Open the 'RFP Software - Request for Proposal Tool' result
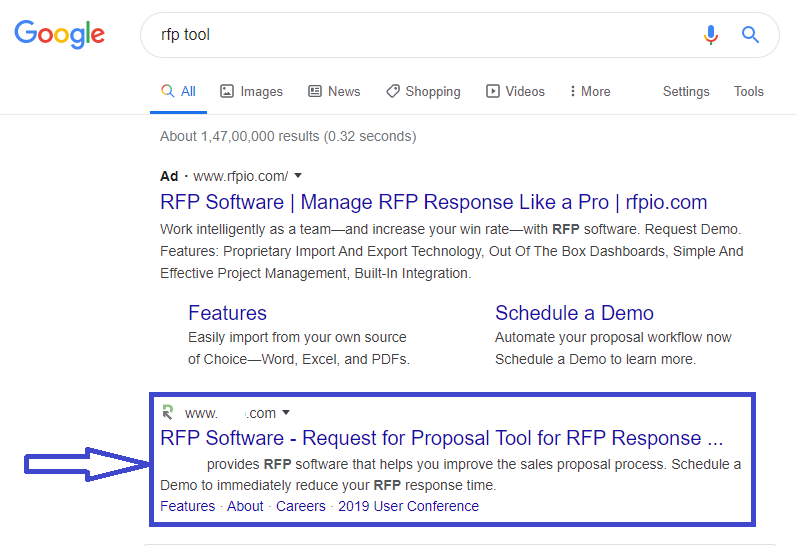This screenshot has width=797, height=546. pyautogui.click(x=441, y=438)
